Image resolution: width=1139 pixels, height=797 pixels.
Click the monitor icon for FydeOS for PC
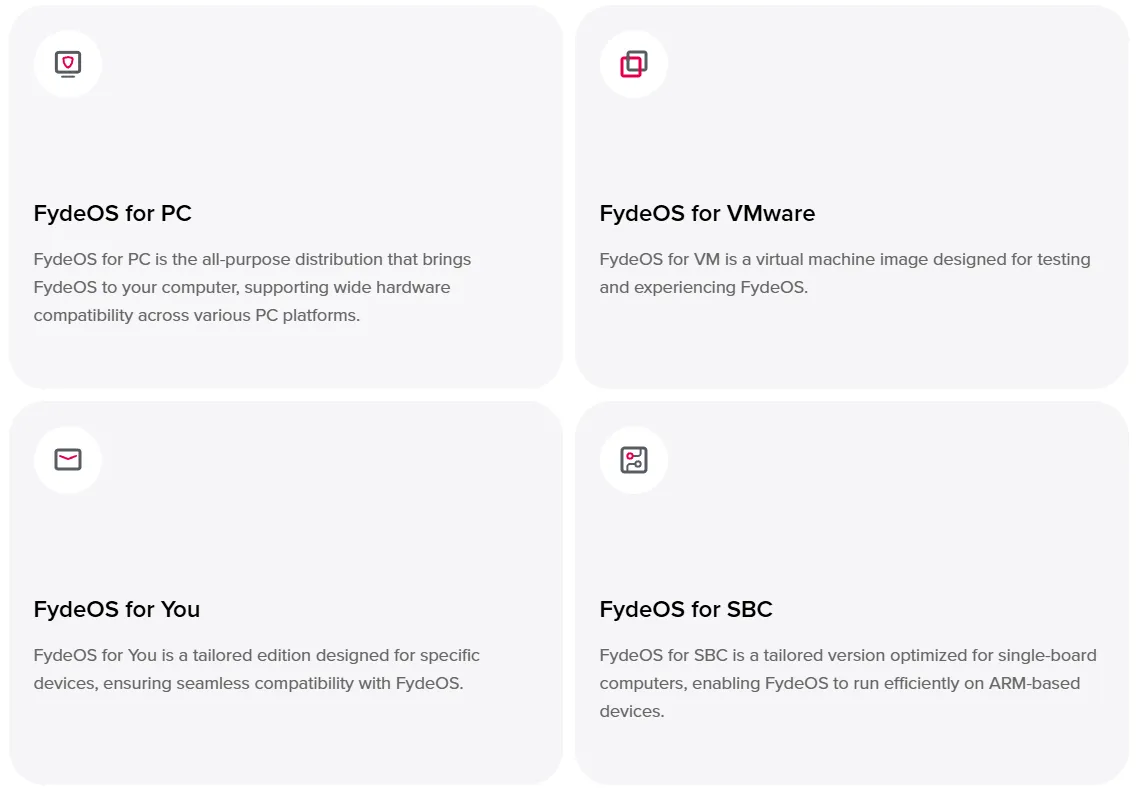click(x=67, y=63)
